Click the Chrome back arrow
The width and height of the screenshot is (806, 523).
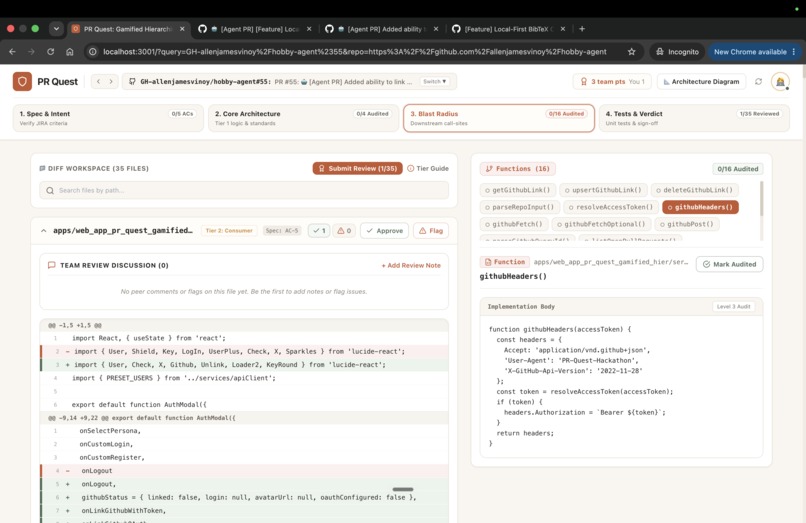12,51
